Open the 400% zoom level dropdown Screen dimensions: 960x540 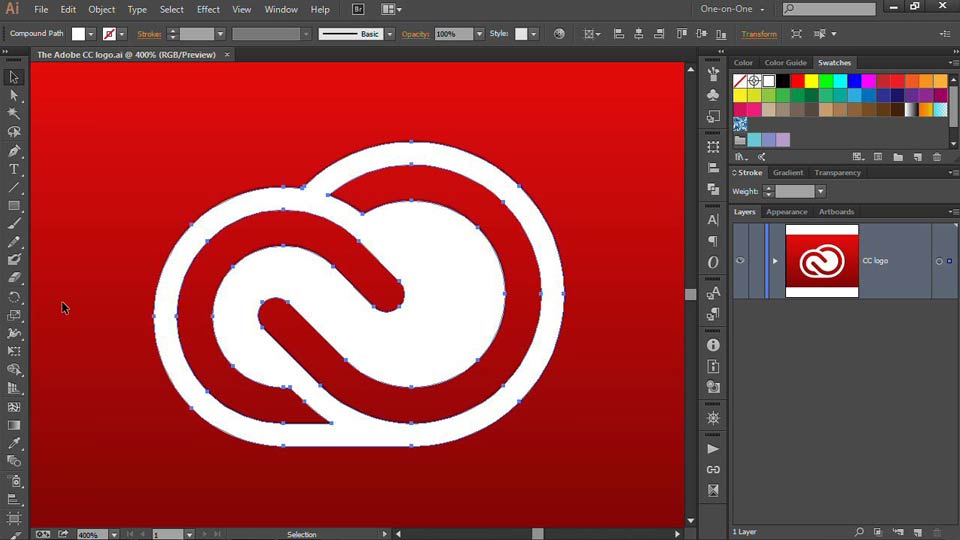(x=114, y=534)
